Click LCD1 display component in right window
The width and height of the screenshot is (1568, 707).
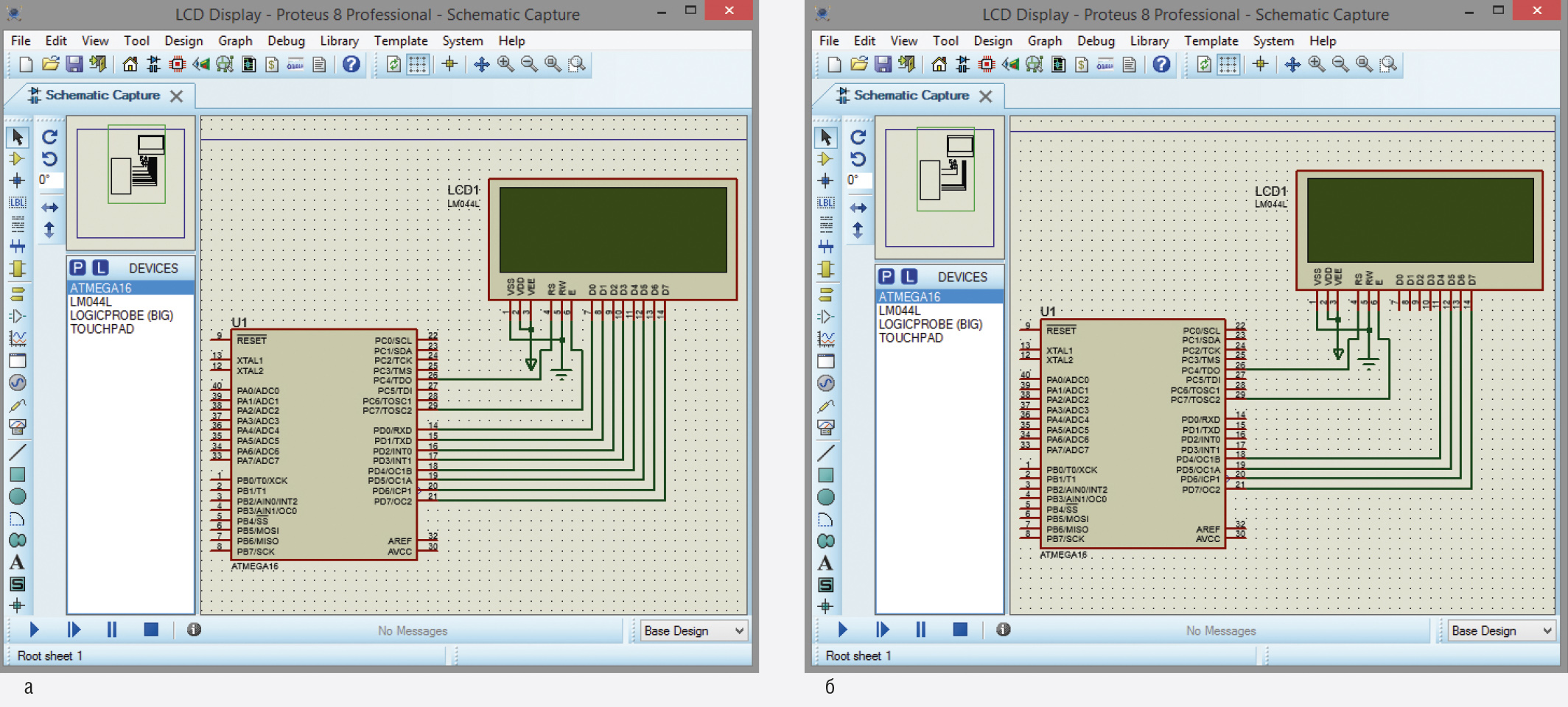coord(1419,231)
